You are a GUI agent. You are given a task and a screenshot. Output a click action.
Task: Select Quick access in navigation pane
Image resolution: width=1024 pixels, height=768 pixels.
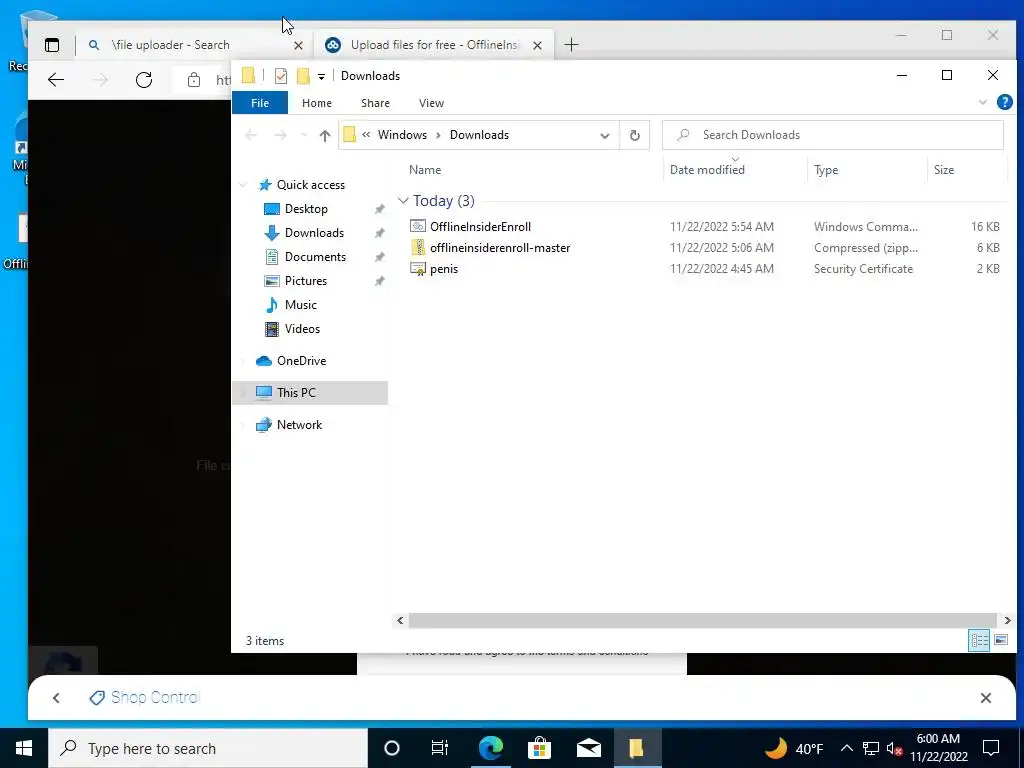(310, 185)
